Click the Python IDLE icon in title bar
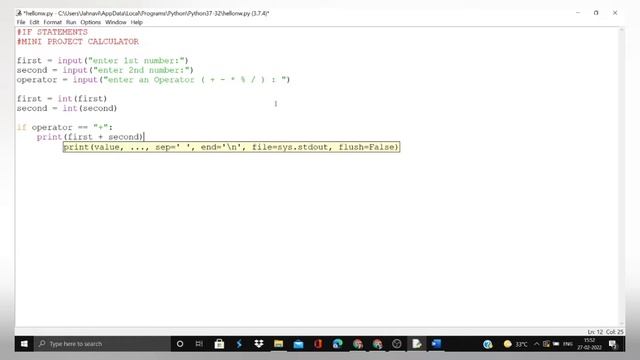Image resolution: width=640 pixels, height=360 pixels. coord(19,13)
